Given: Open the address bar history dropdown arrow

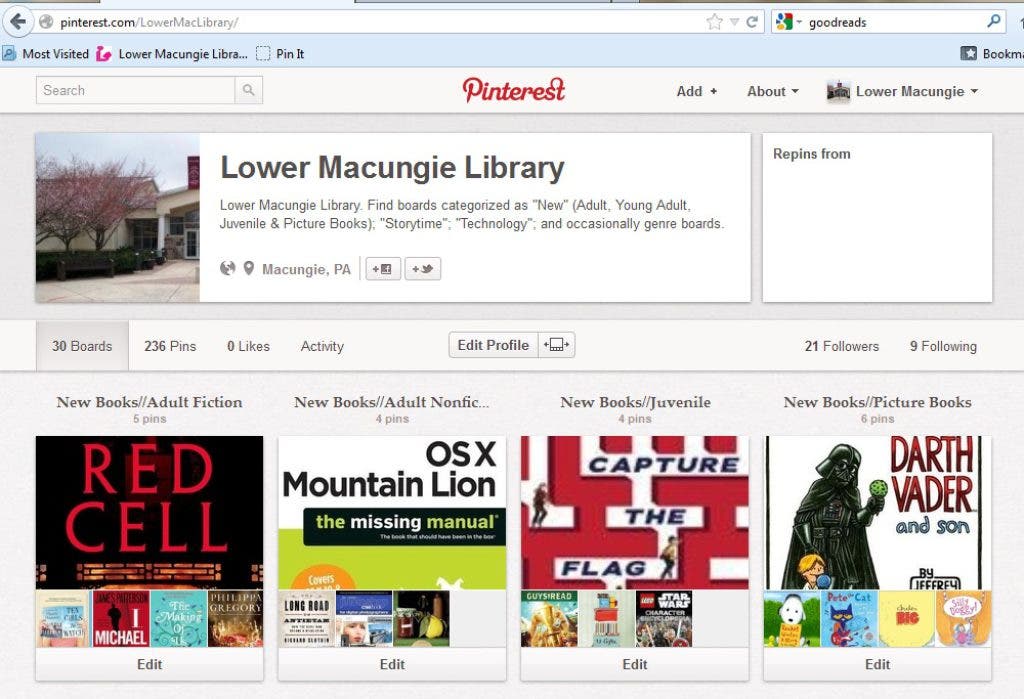Looking at the screenshot, I should coord(734,22).
